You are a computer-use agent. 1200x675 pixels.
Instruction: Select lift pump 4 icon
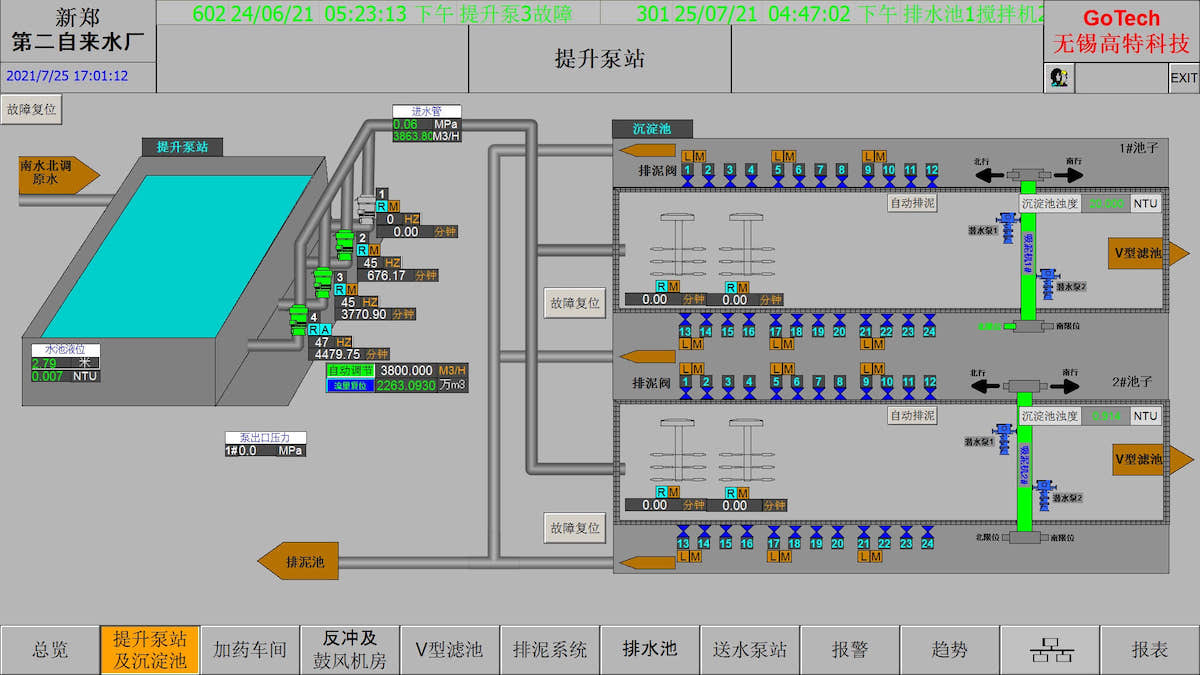click(x=297, y=318)
